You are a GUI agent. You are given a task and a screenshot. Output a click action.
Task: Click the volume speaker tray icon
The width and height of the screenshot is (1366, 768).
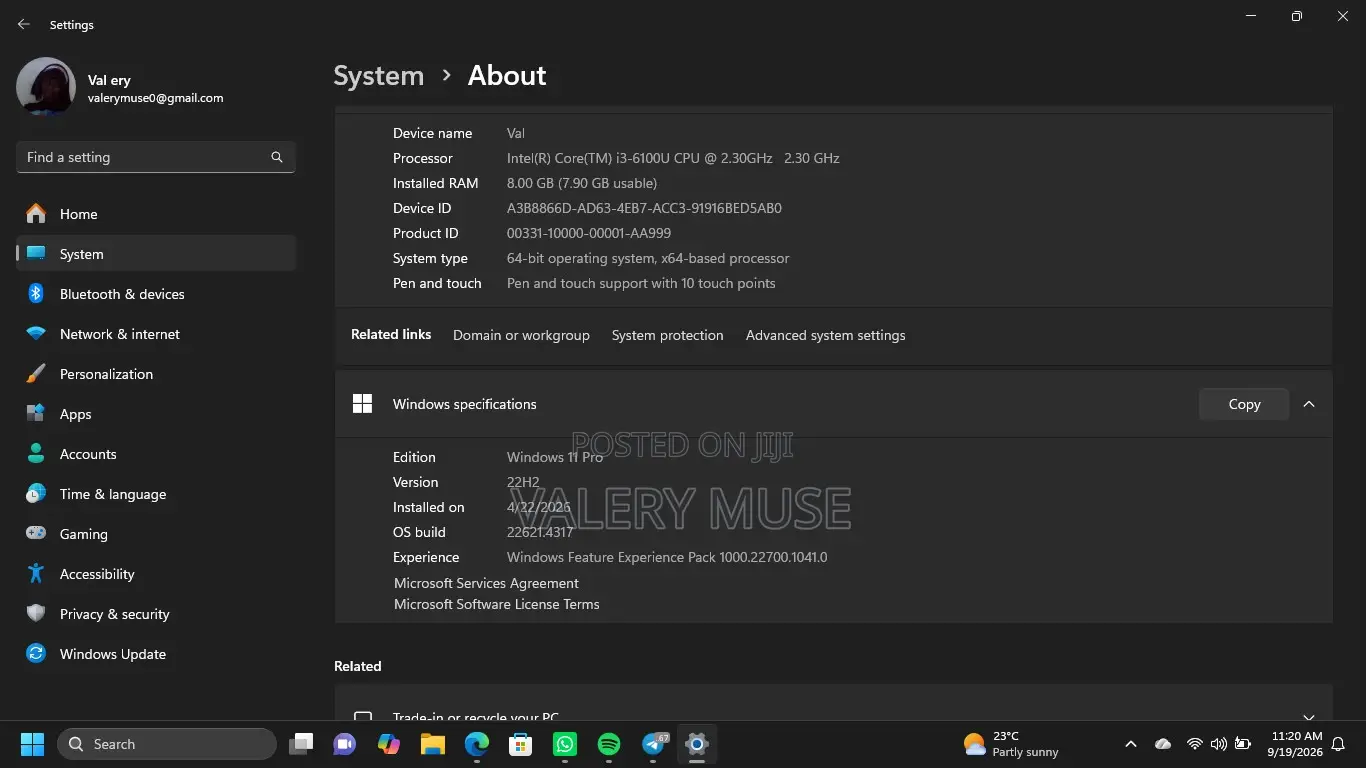click(1218, 744)
